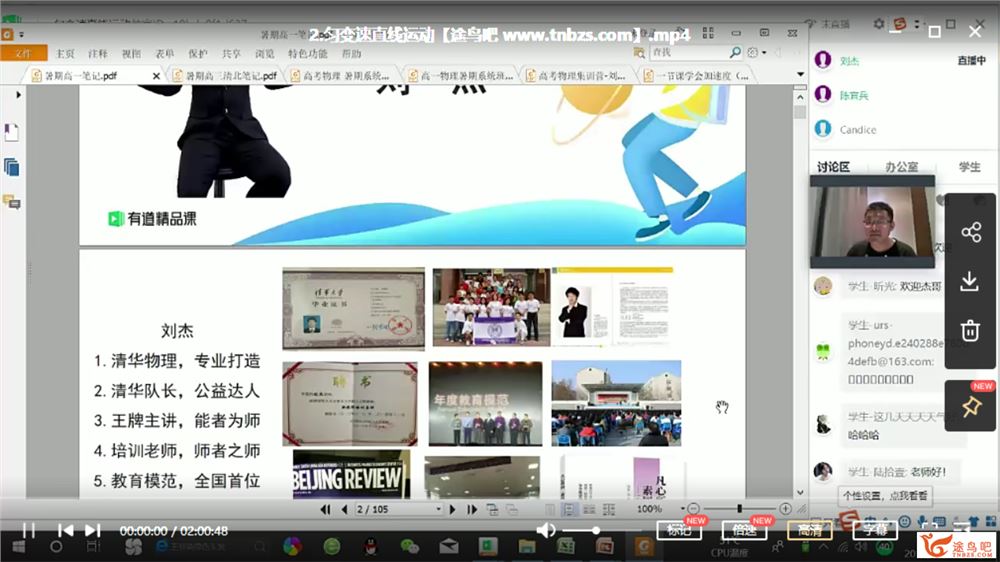Select single page view mode

click(x=550, y=509)
